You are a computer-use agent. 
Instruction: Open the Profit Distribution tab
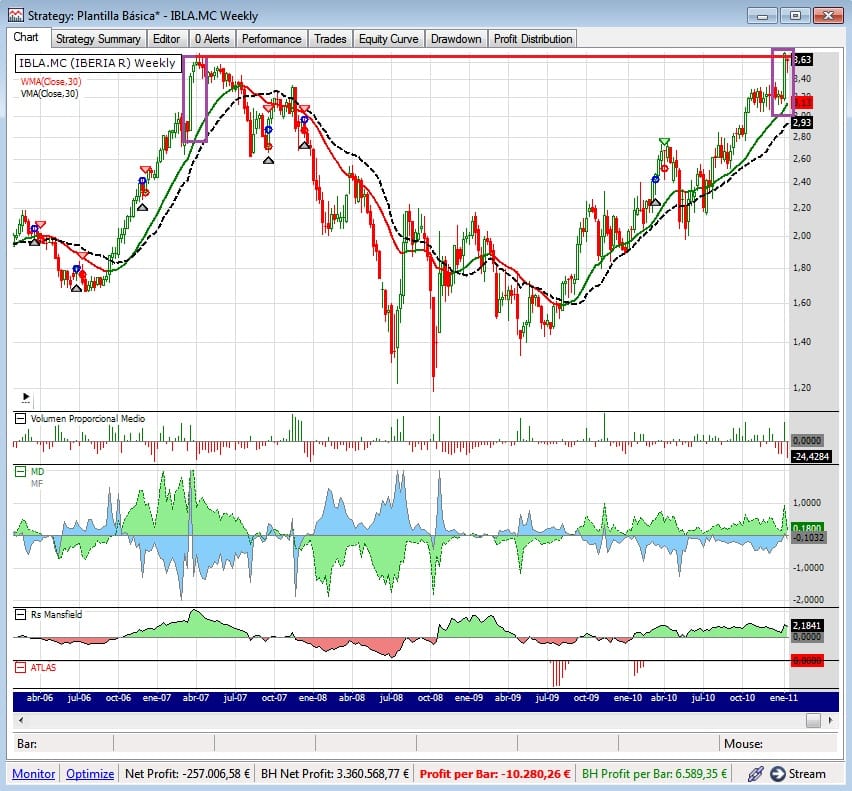click(533, 39)
